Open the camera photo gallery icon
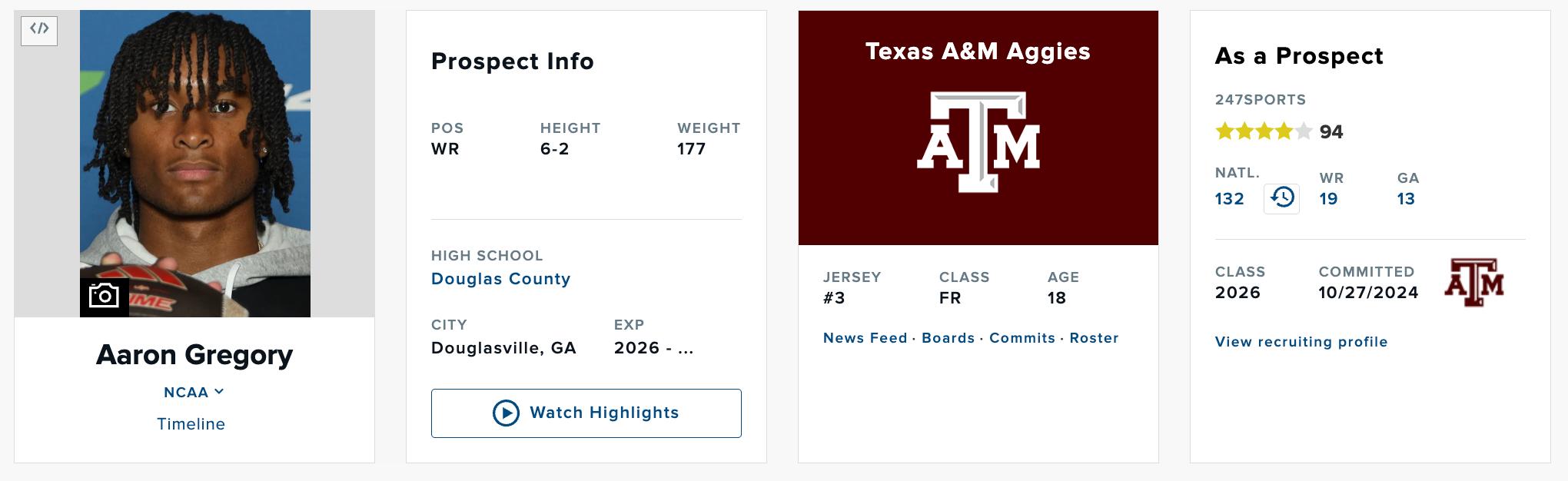Image resolution: width=1568 pixels, height=481 pixels. point(104,296)
